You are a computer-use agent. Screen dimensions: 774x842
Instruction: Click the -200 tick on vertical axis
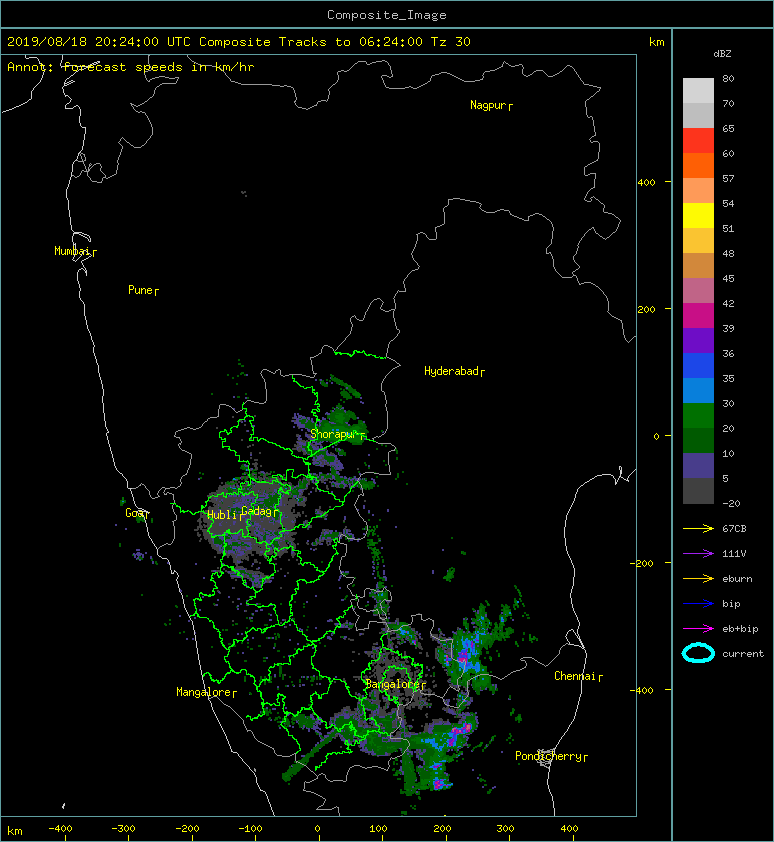click(x=642, y=563)
